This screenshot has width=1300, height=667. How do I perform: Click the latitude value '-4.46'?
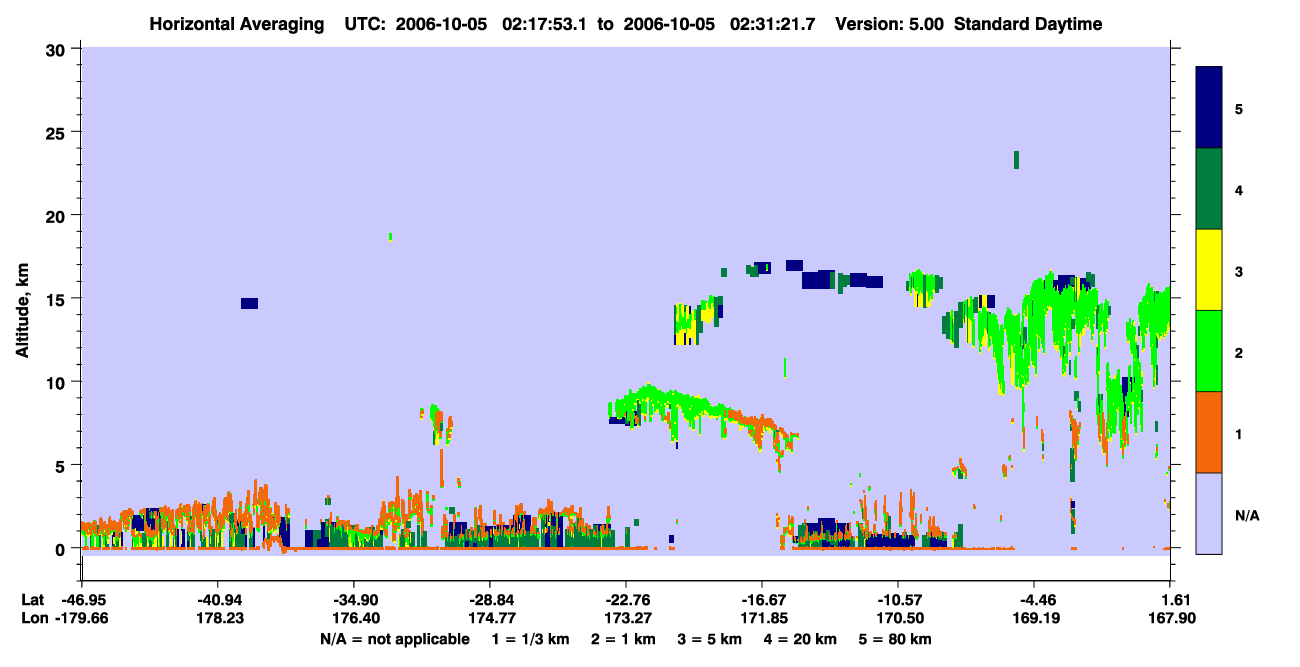coord(1034,600)
